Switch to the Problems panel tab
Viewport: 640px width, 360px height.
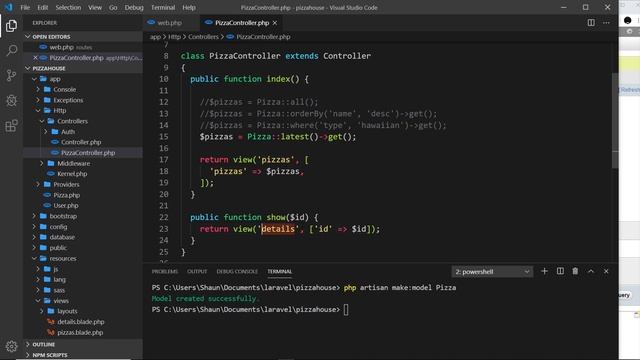click(164, 271)
